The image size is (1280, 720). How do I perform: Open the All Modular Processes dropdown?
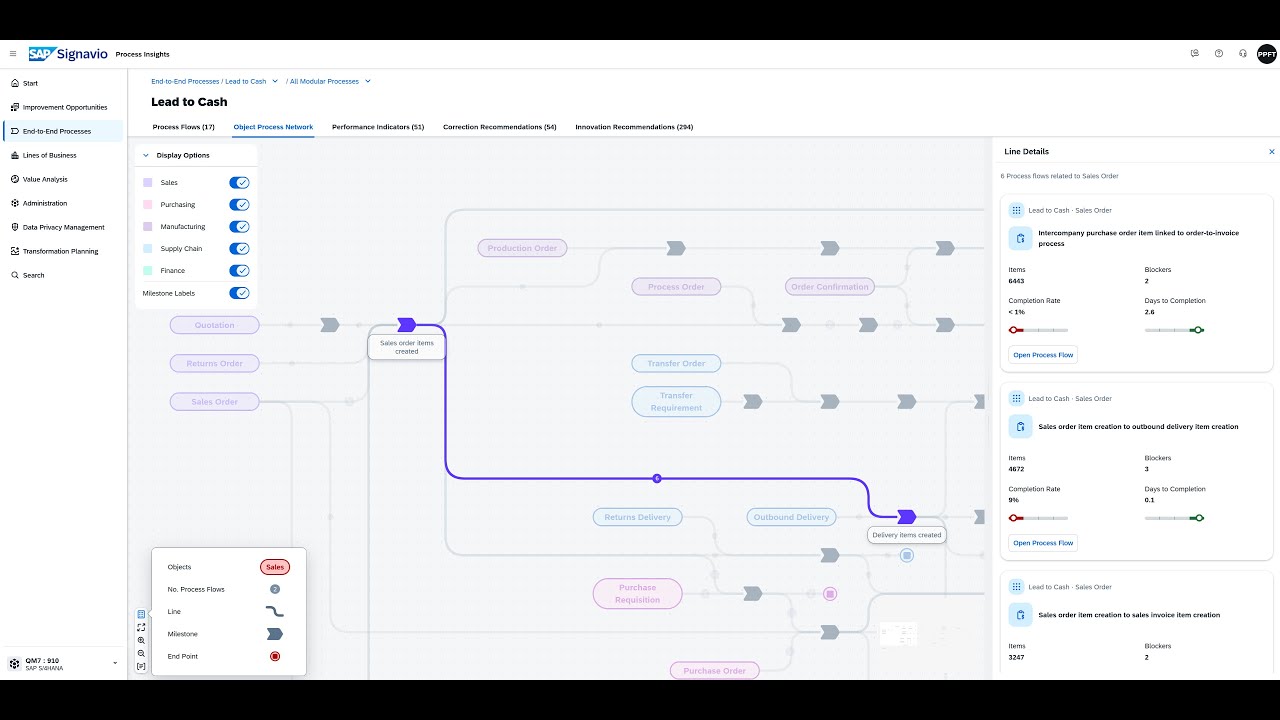pos(368,81)
